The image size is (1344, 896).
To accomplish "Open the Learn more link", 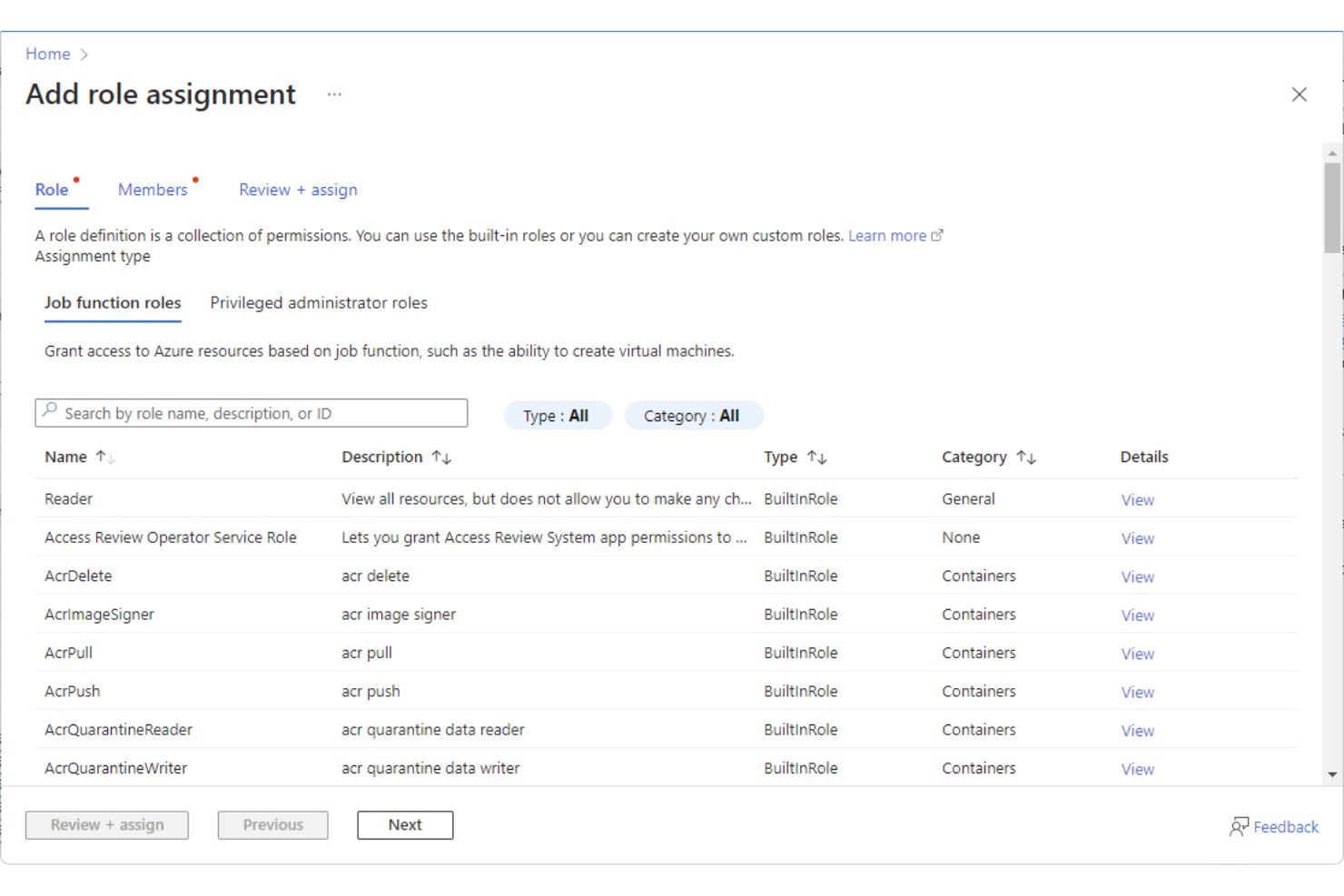I will (887, 235).
